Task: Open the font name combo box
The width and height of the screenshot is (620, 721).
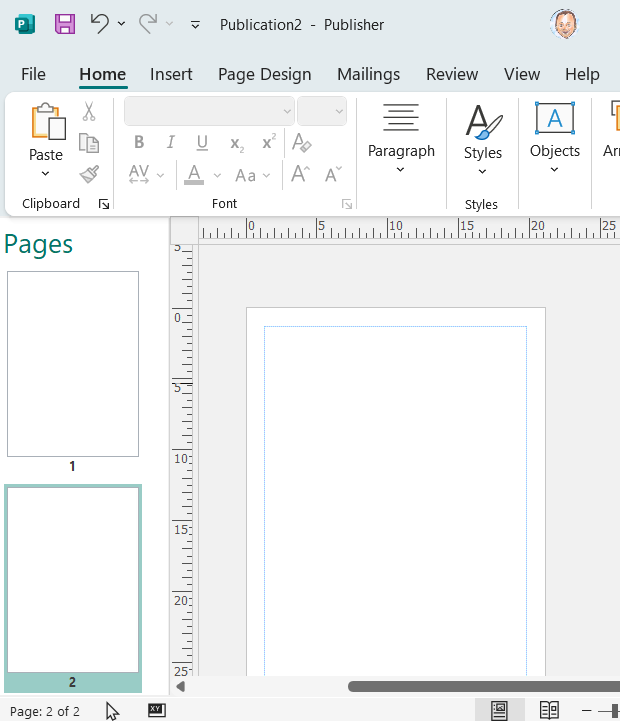Action: pyautogui.click(x=209, y=111)
